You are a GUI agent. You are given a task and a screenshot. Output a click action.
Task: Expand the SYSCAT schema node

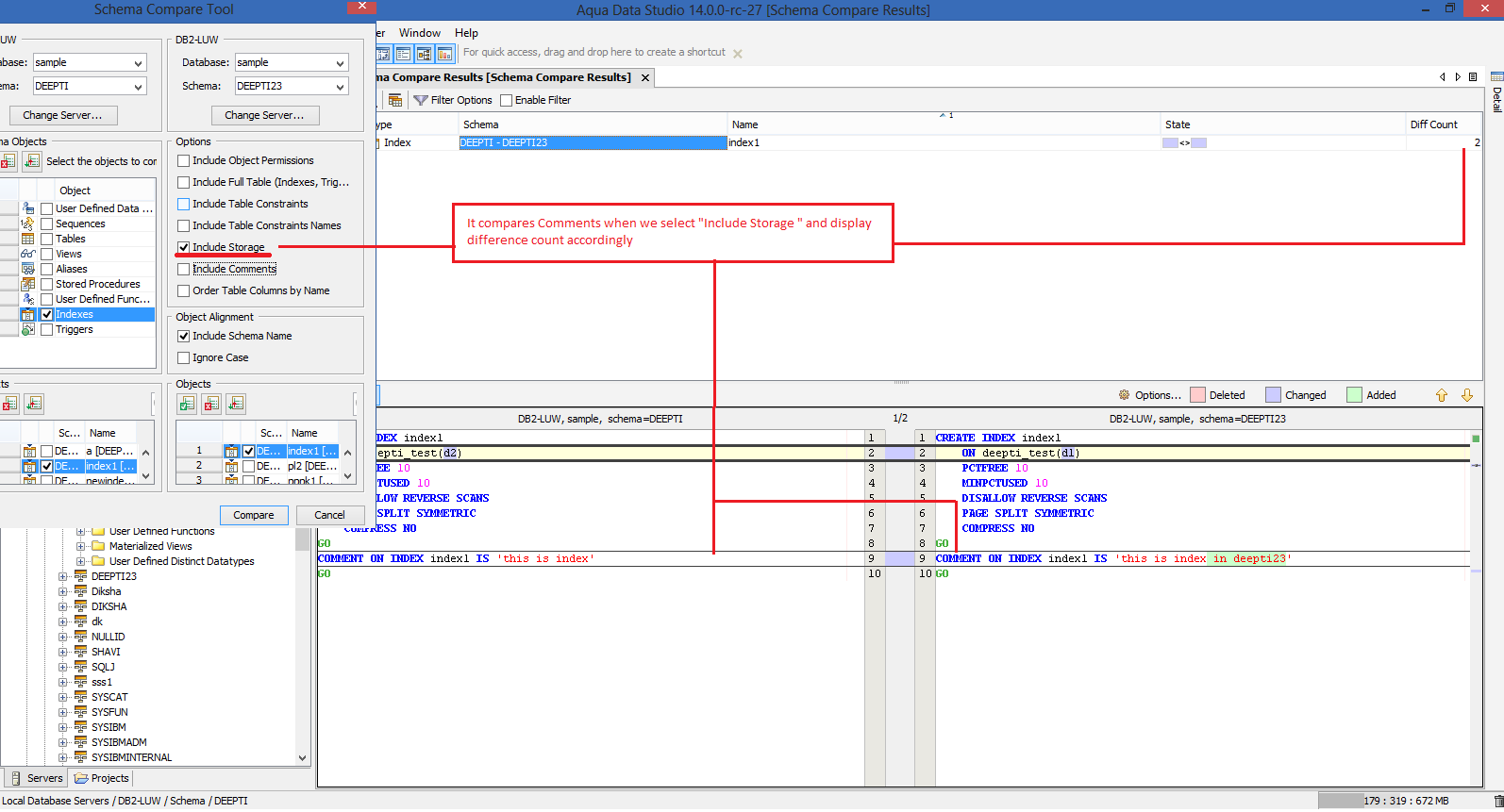[x=63, y=698]
